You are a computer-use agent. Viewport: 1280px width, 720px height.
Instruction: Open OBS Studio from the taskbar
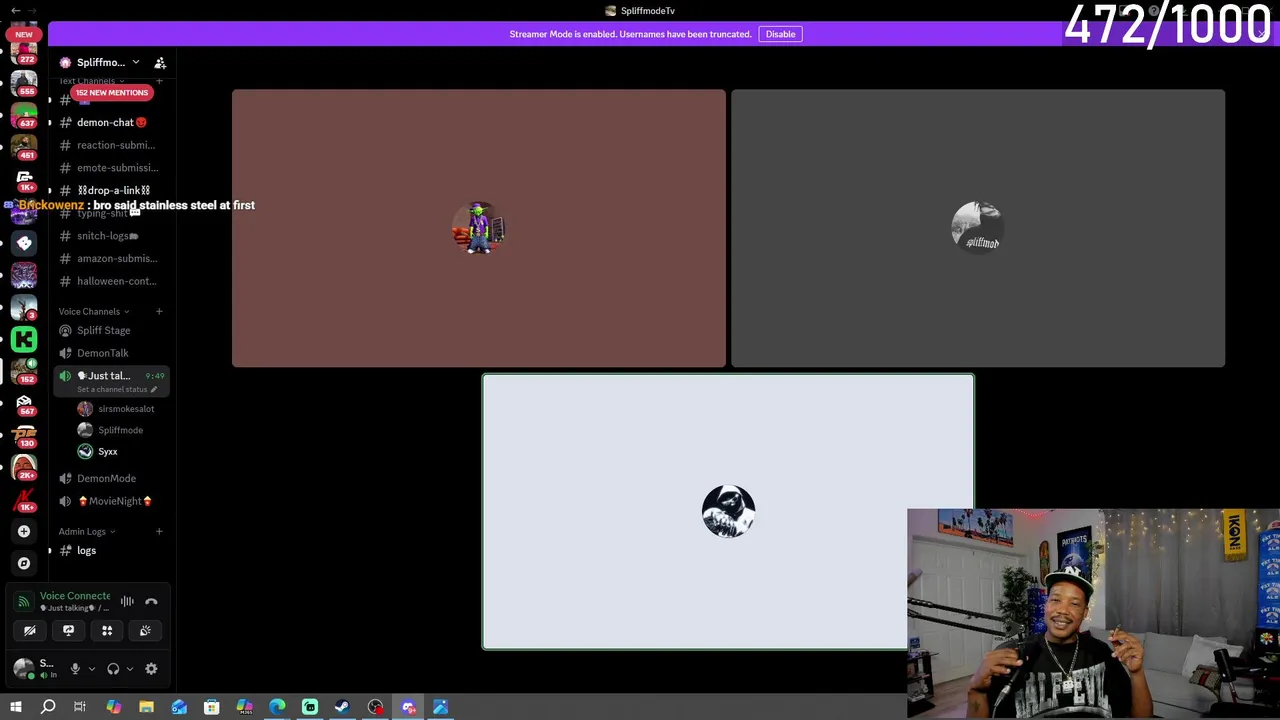375,707
